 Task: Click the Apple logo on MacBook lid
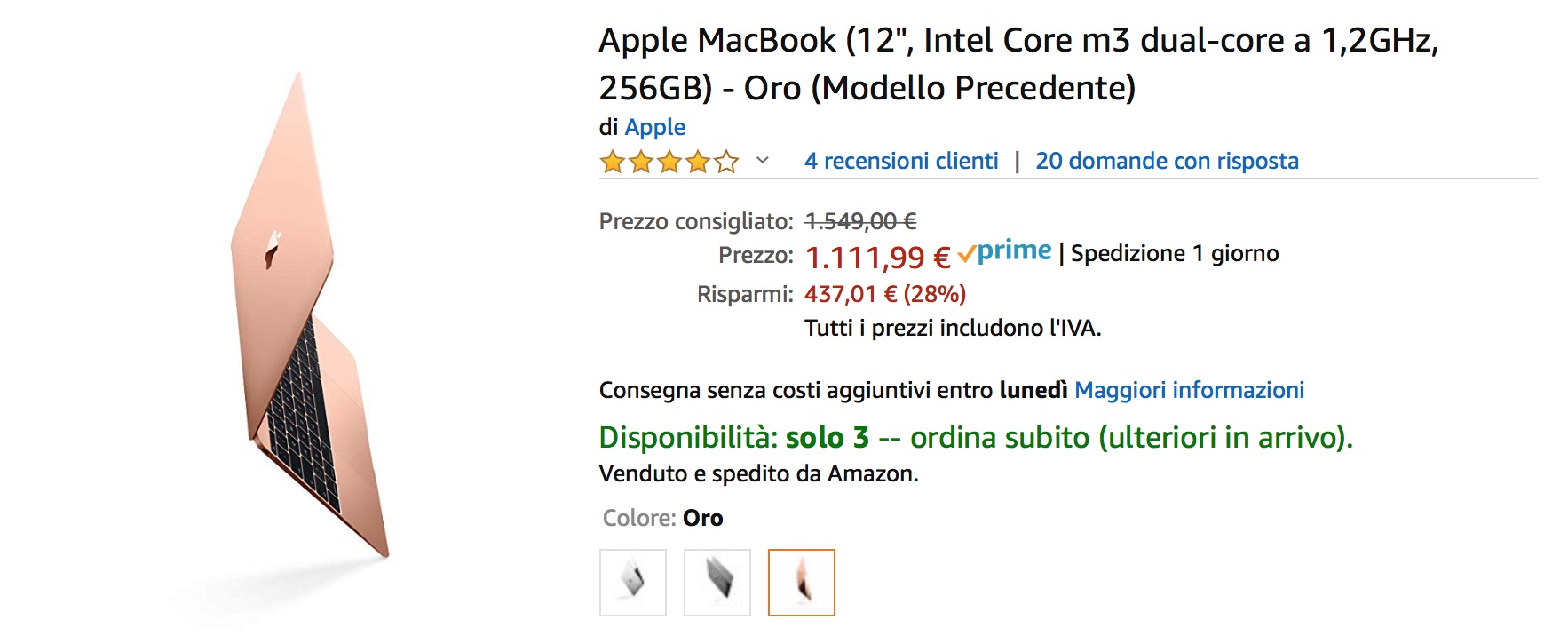pos(272,250)
